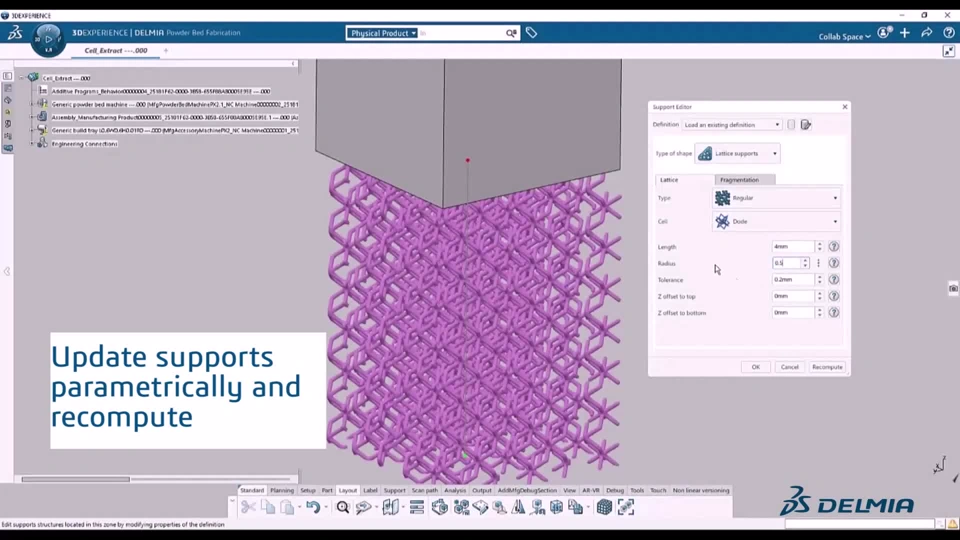The width and height of the screenshot is (960, 540).
Task: Open the Support toolbar tab
Action: (394, 490)
